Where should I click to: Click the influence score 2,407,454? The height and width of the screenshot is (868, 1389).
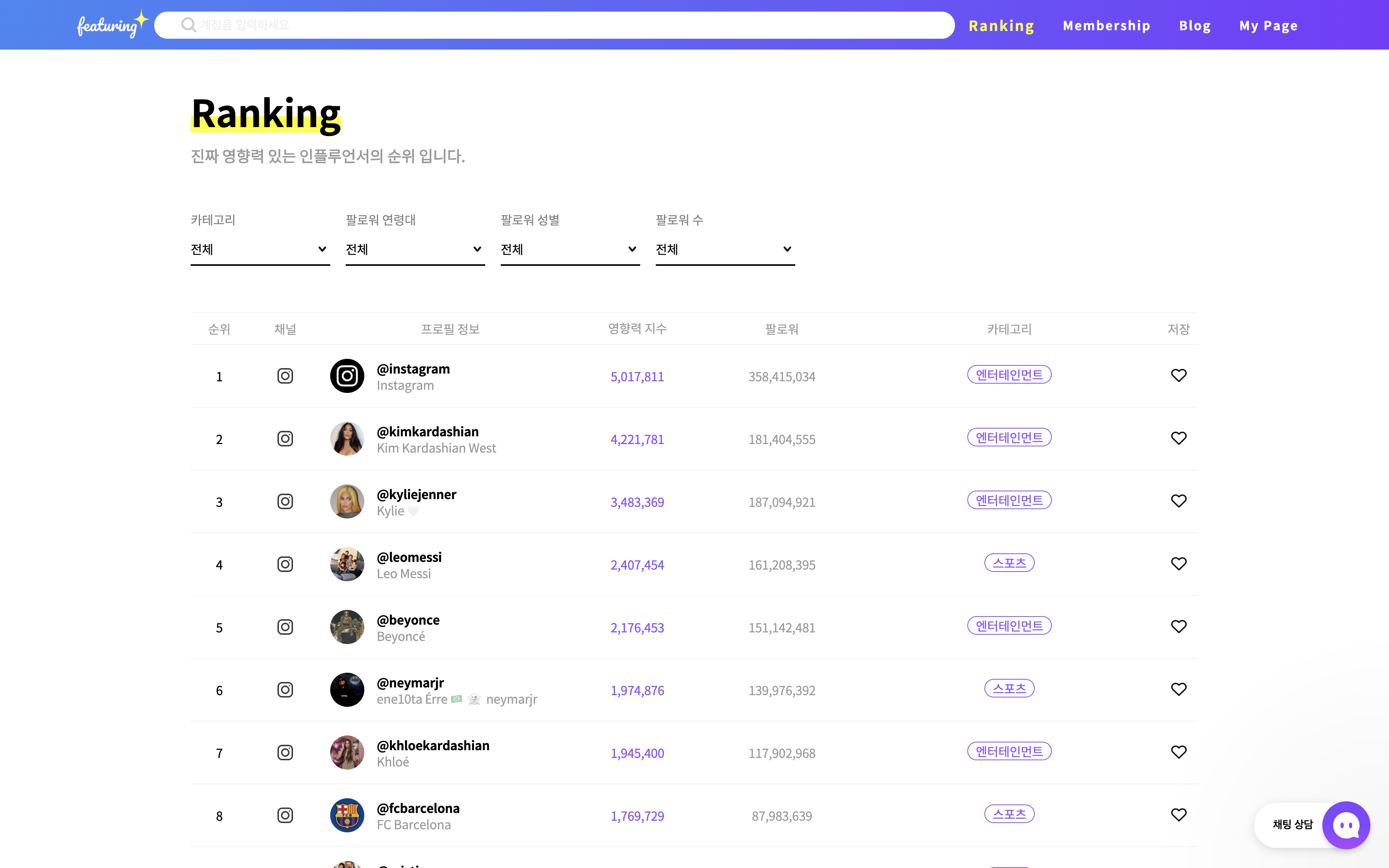pyautogui.click(x=637, y=565)
